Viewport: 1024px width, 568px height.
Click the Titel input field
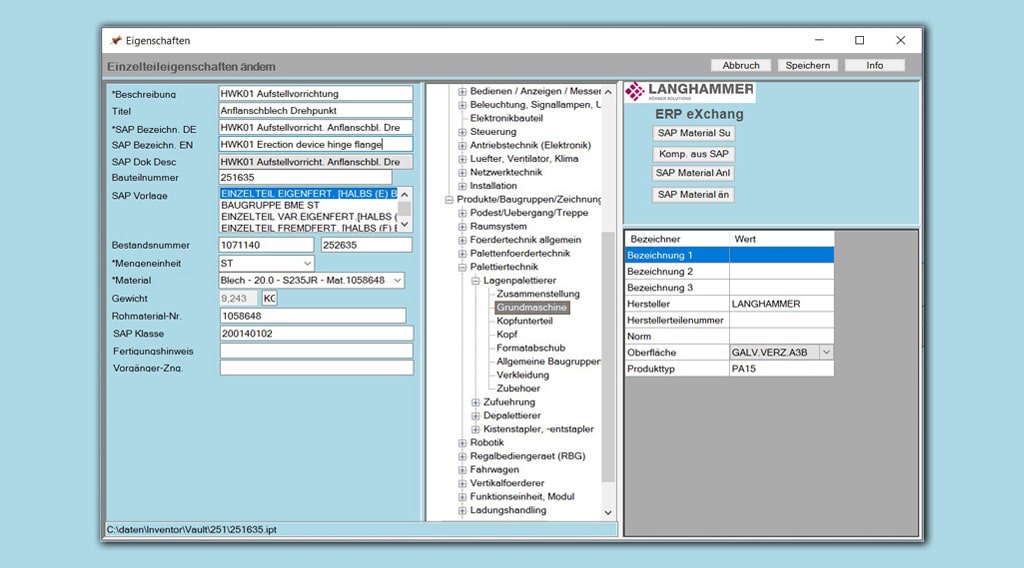point(315,111)
